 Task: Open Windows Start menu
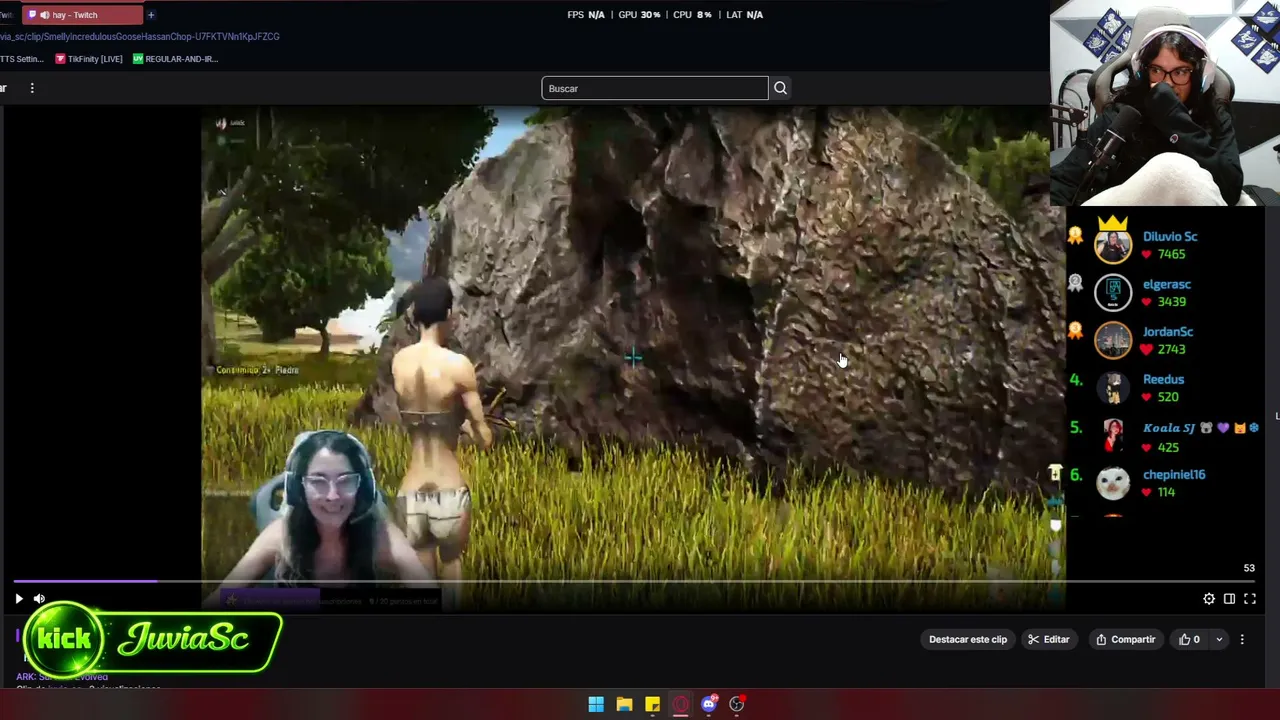596,704
